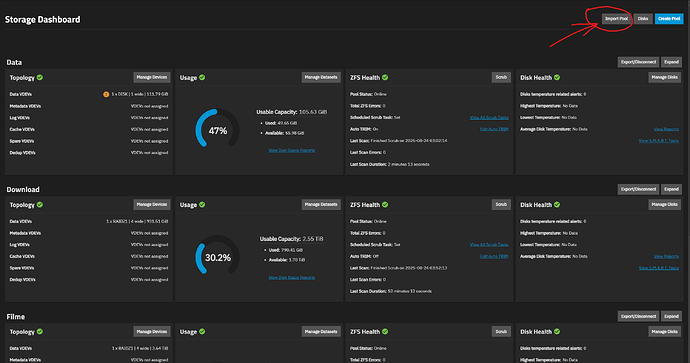
Task: Click Filme pool Disk Health check icon
Action: 557,331
